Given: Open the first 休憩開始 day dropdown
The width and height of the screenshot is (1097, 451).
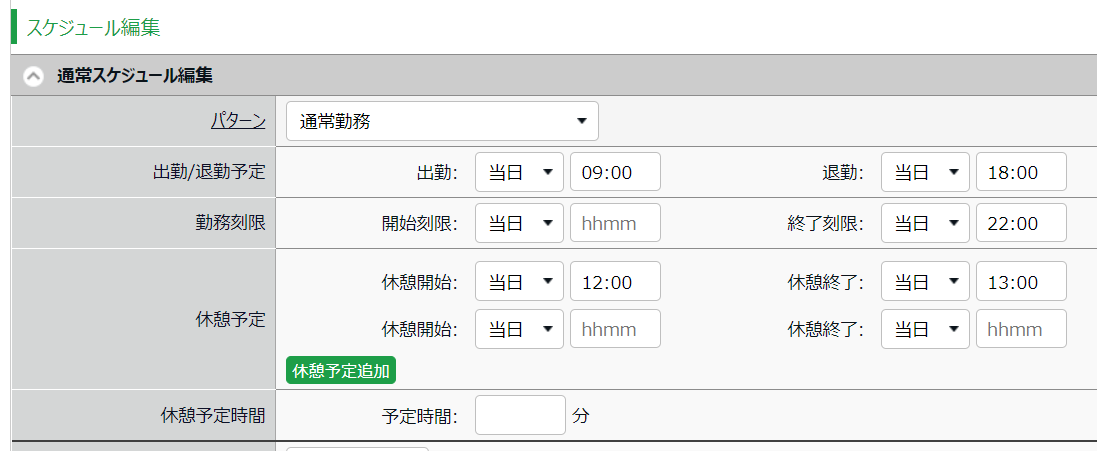Looking at the screenshot, I should pyautogui.click(x=519, y=281).
